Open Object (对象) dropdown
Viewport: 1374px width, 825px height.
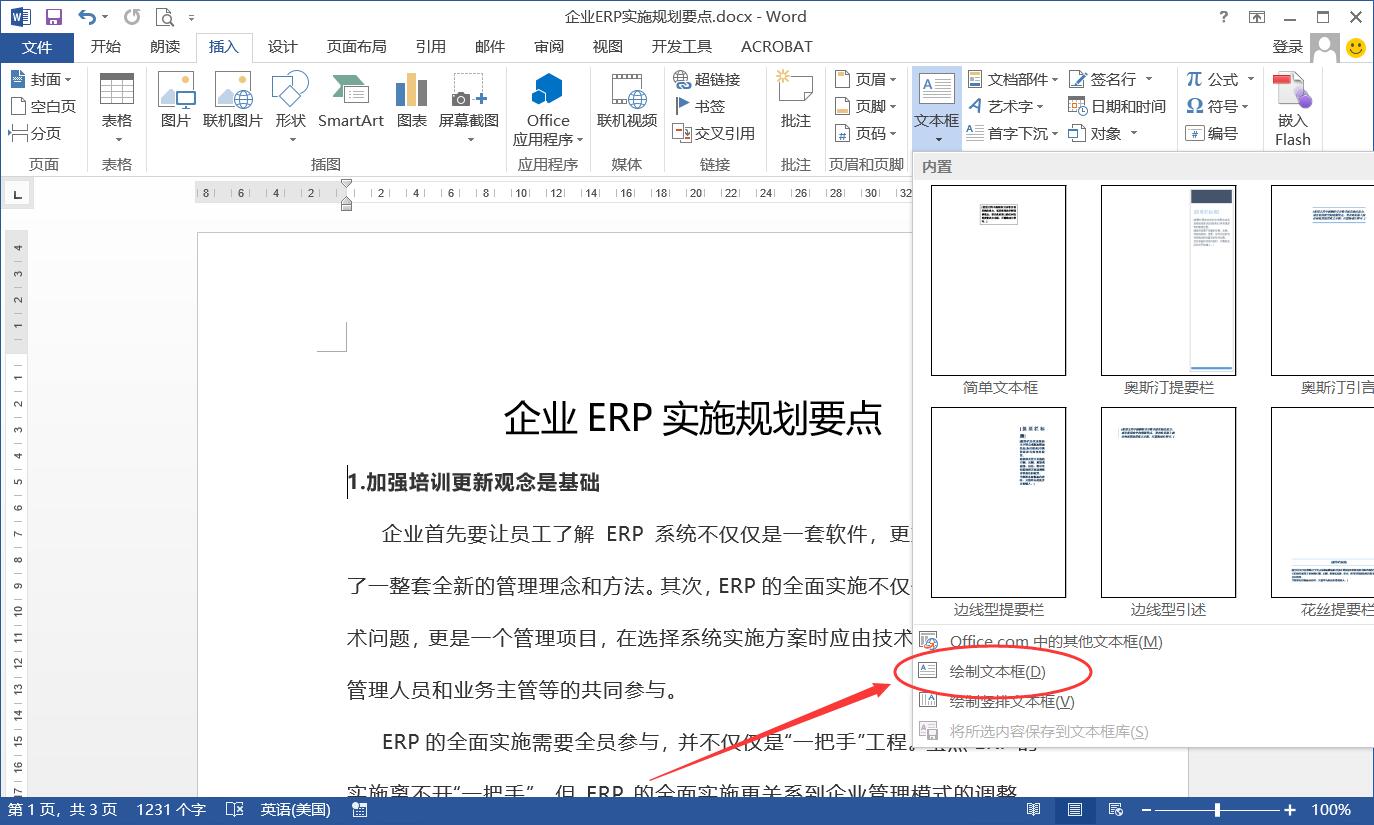[1103, 133]
